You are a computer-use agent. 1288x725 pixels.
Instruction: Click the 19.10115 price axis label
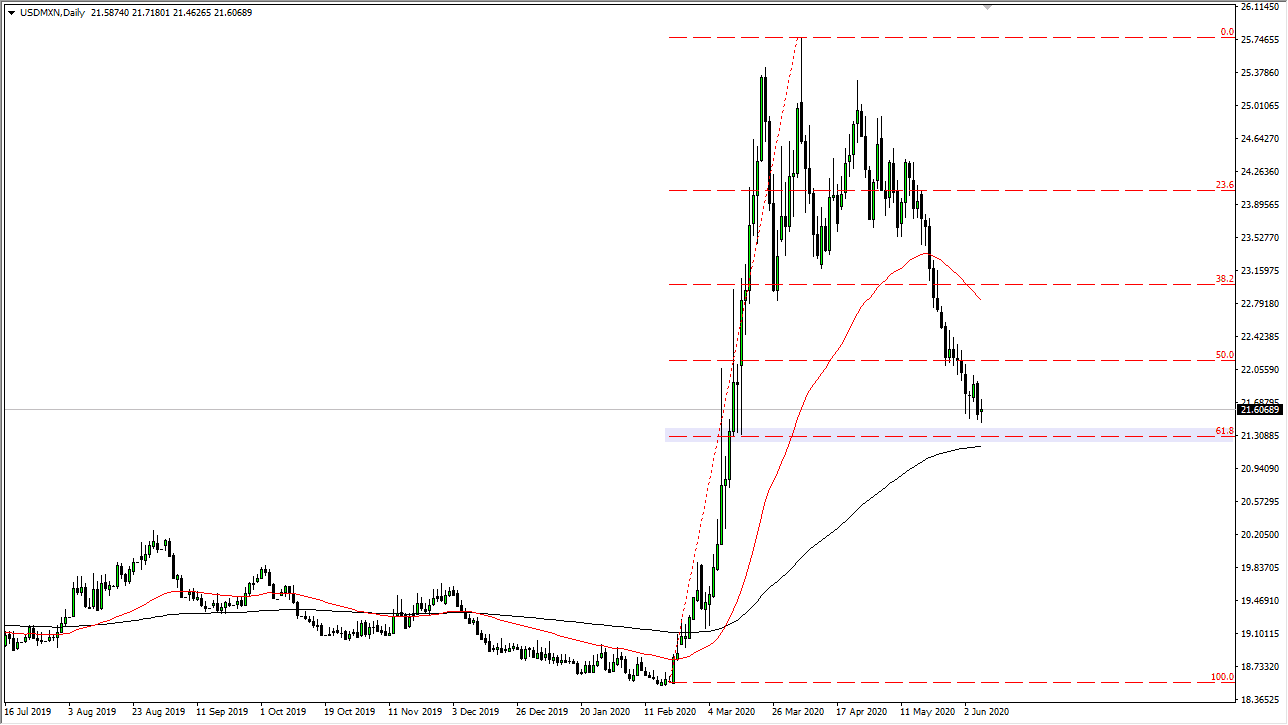(1259, 634)
